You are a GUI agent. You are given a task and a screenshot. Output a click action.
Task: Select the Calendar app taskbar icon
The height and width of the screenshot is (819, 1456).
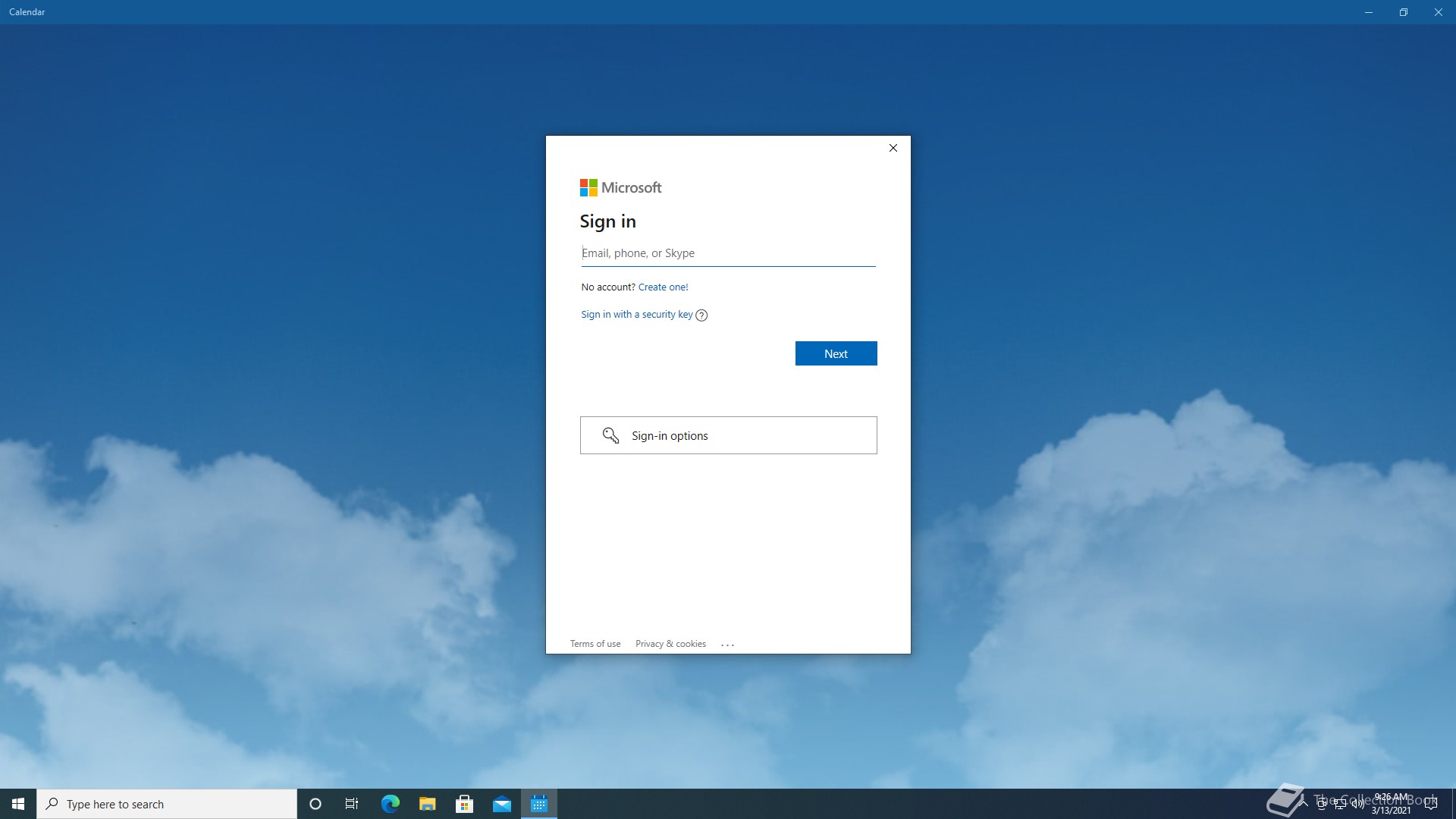pyautogui.click(x=539, y=804)
